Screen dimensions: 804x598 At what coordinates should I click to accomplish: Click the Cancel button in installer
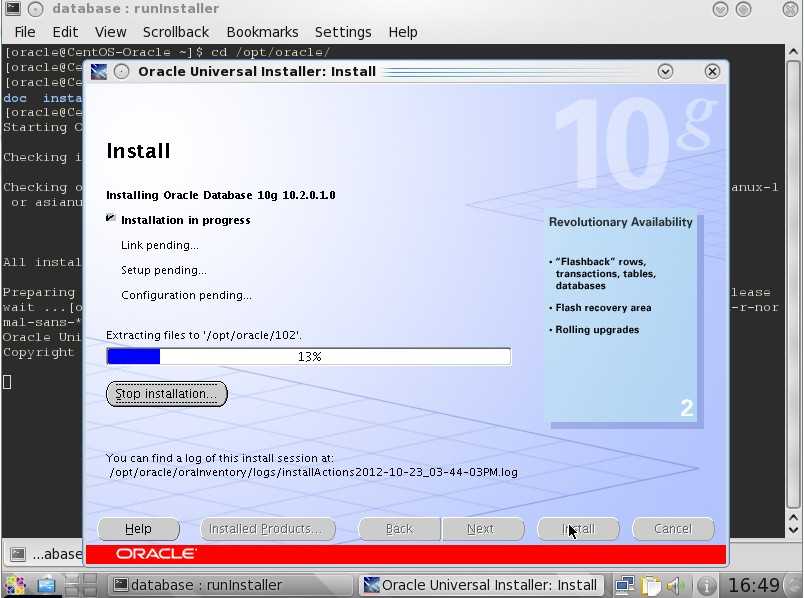[x=673, y=529]
